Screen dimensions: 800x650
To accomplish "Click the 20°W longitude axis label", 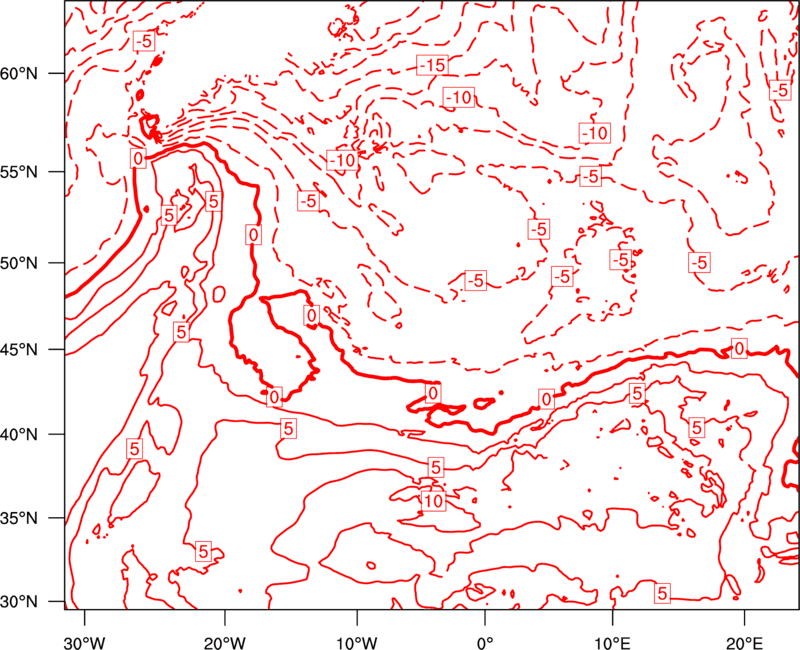I will click(225, 643).
